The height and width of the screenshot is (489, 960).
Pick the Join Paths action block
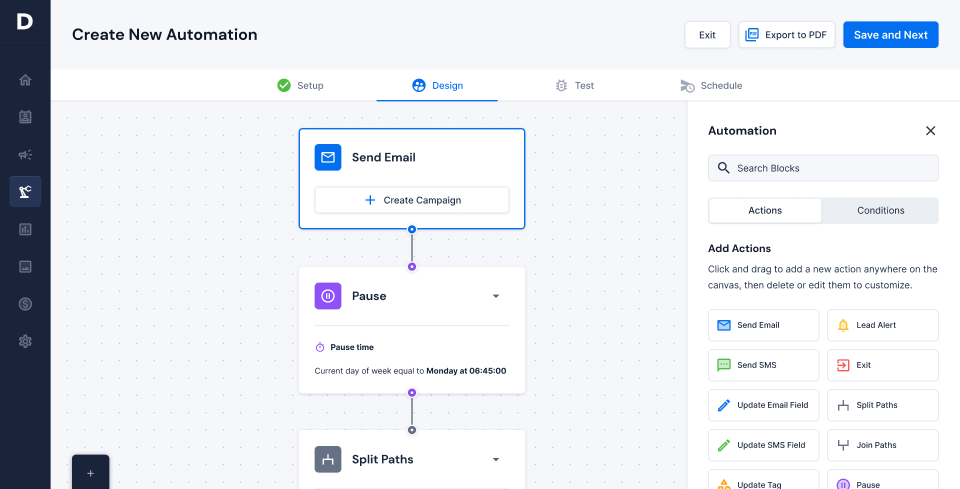coord(883,445)
